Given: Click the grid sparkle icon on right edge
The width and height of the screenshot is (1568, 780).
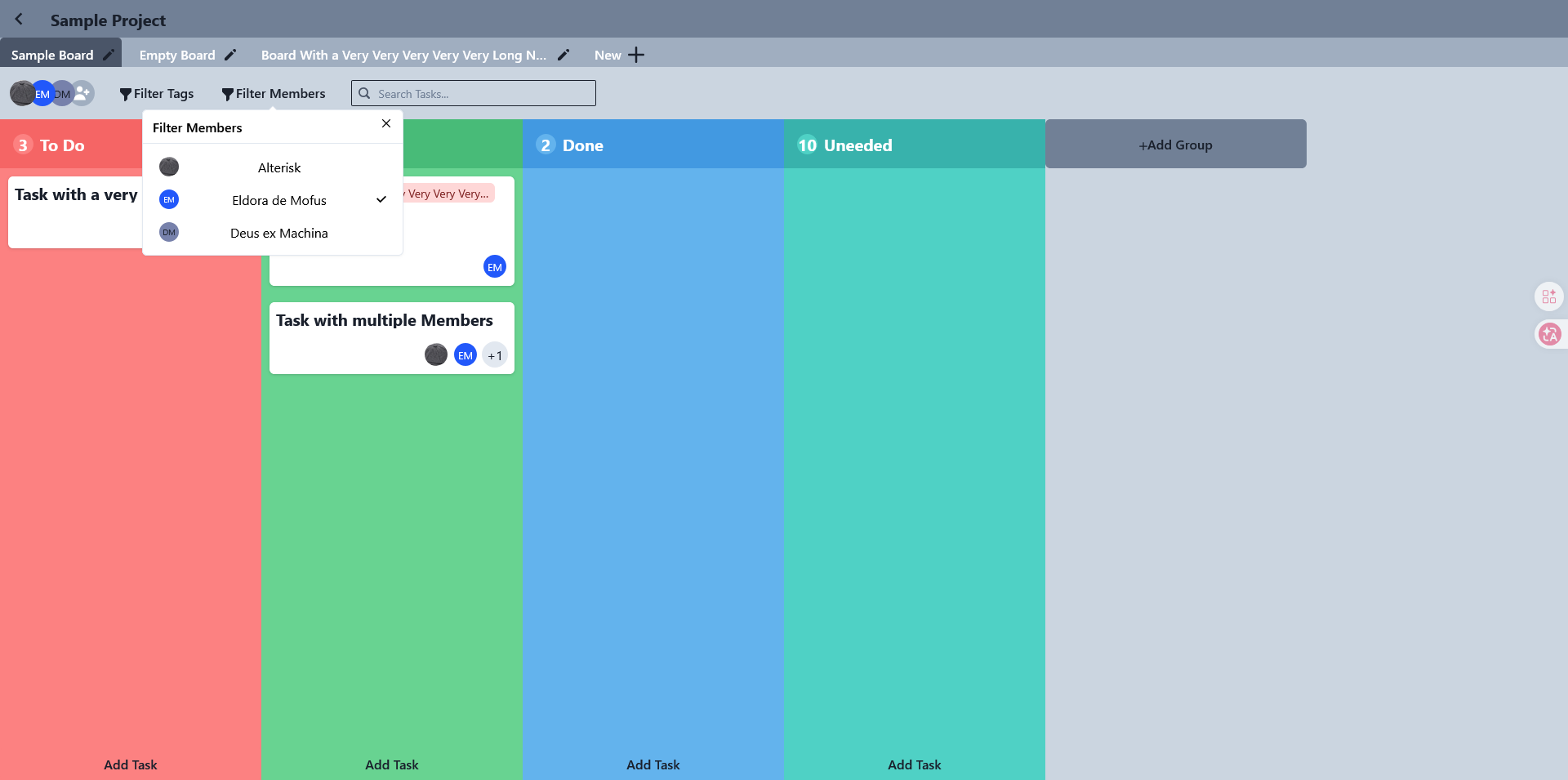Looking at the screenshot, I should coord(1549,296).
